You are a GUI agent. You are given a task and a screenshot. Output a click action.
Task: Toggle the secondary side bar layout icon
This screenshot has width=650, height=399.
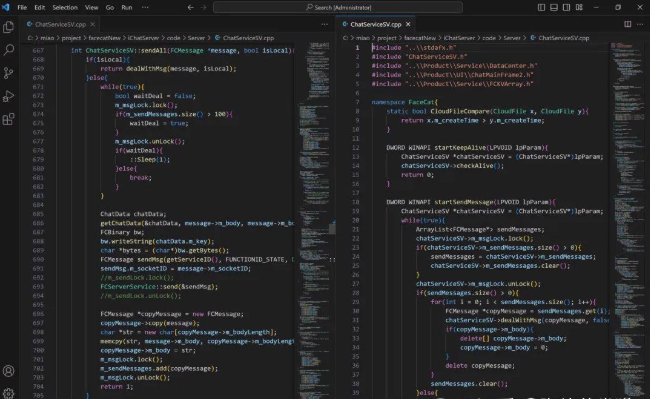pyautogui.click(x=566, y=7)
